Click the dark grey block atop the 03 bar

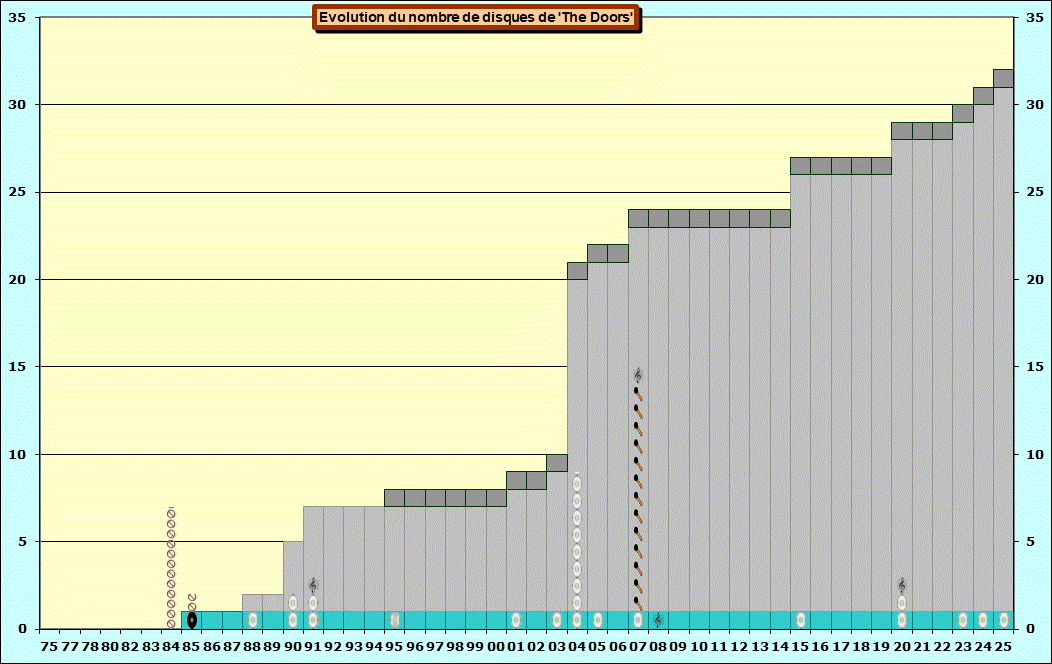[557, 463]
